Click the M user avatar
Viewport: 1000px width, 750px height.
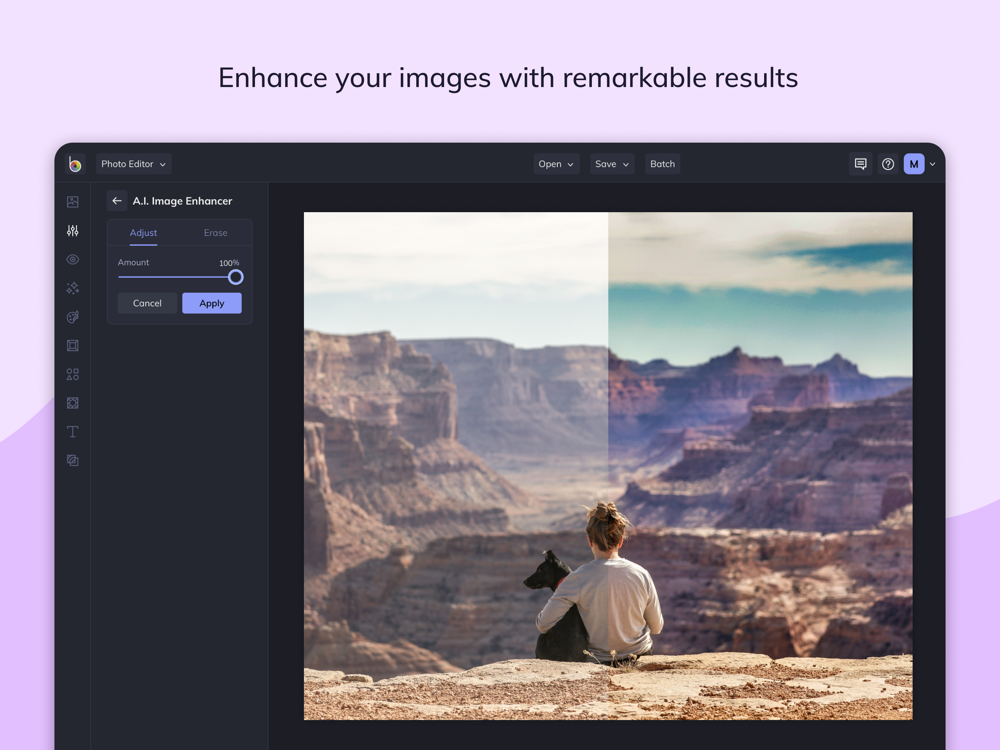[x=914, y=164]
